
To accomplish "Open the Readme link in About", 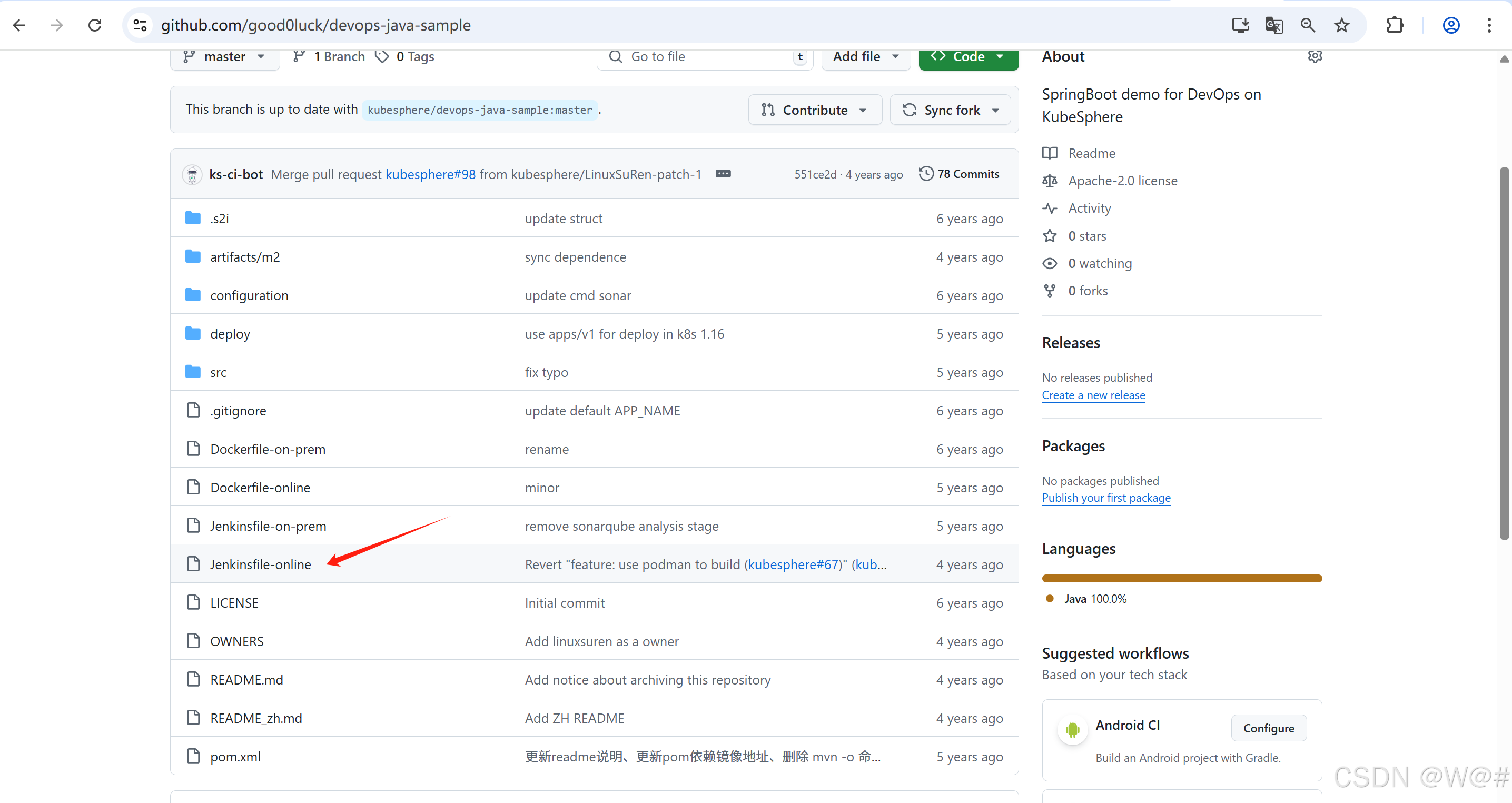I will 1092,153.
